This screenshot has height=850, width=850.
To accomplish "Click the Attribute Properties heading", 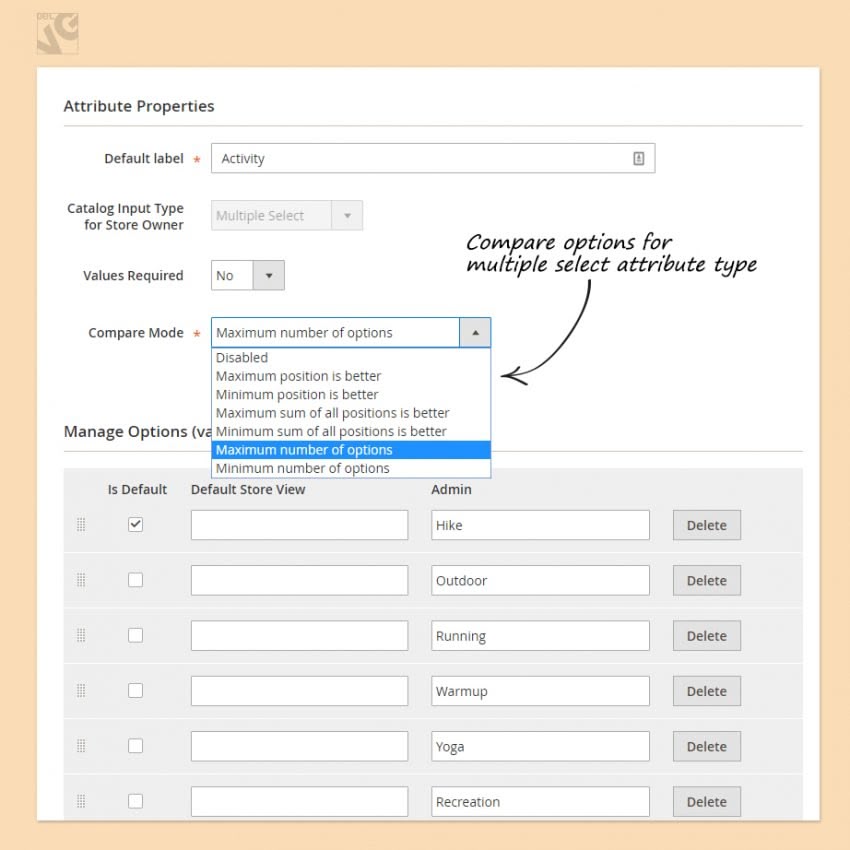I will point(139,106).
